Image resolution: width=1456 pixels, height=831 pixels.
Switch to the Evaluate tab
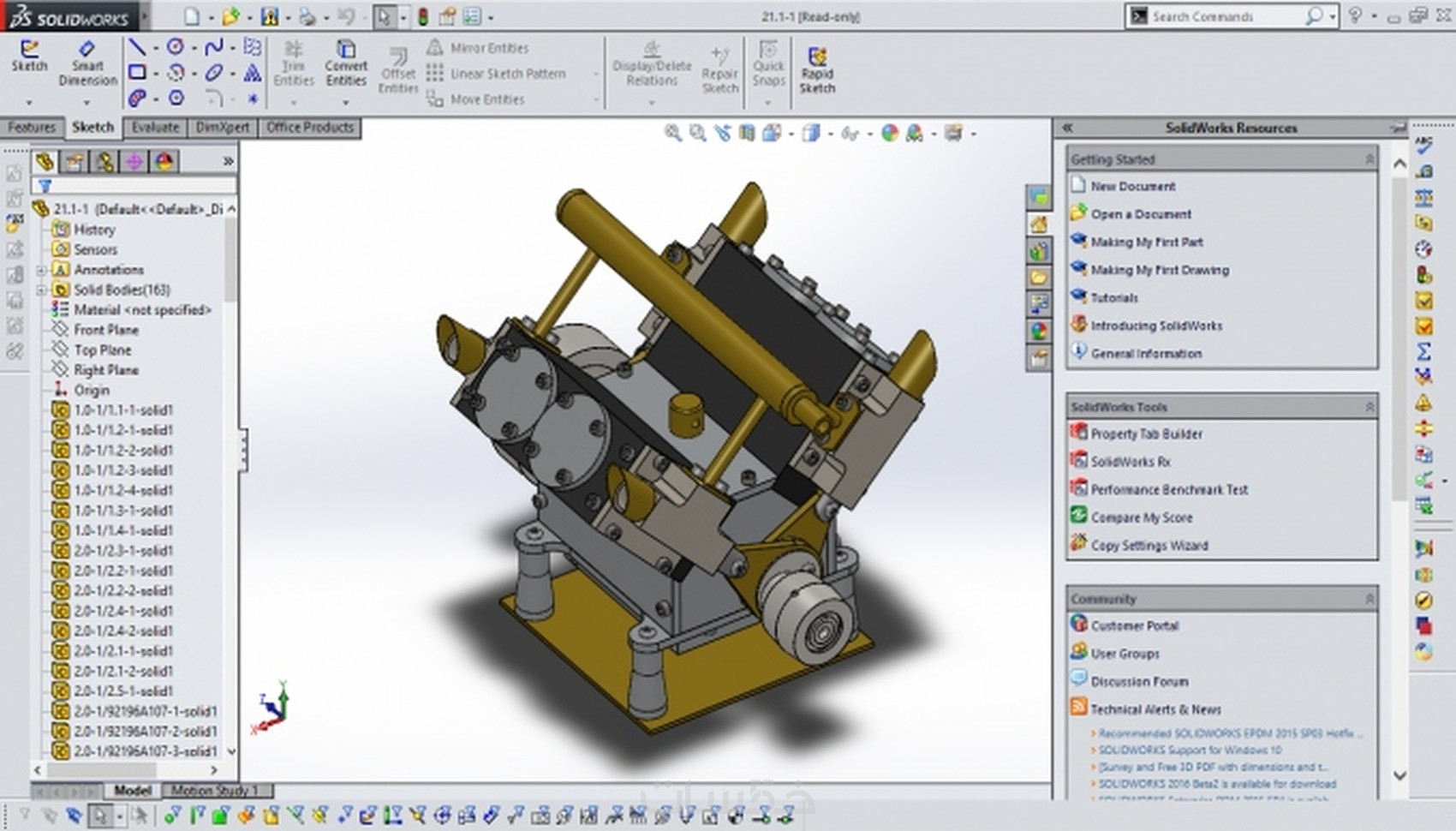tap(155, 127)
